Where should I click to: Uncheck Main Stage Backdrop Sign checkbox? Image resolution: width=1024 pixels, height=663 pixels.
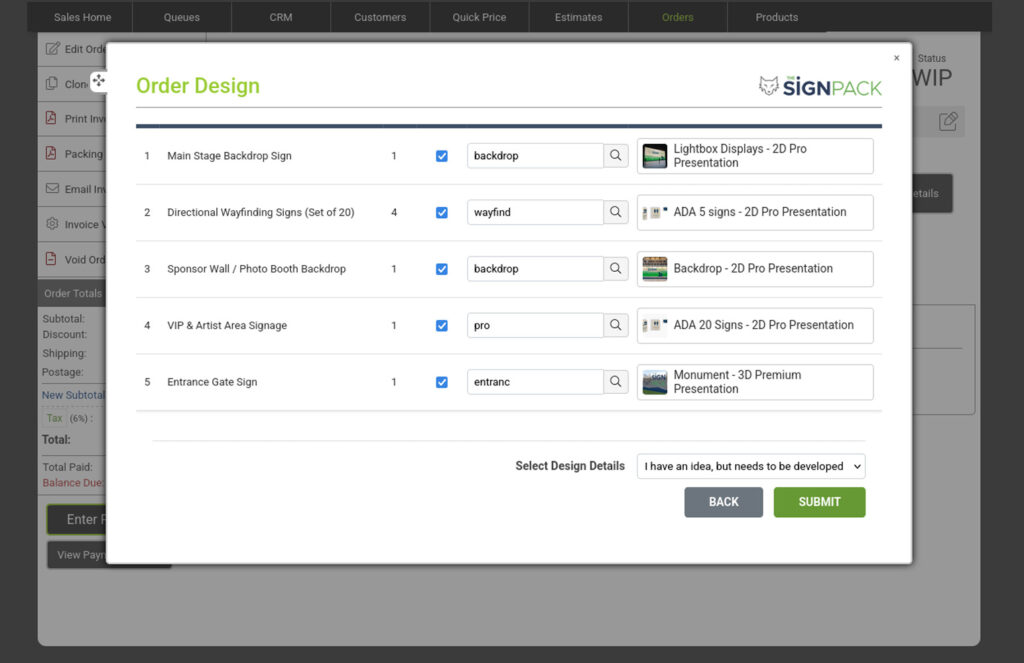[442, 156]
